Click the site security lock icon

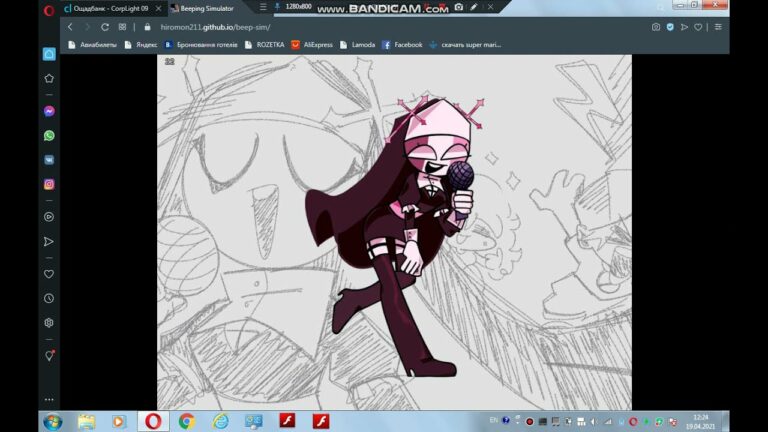[147, 27]
